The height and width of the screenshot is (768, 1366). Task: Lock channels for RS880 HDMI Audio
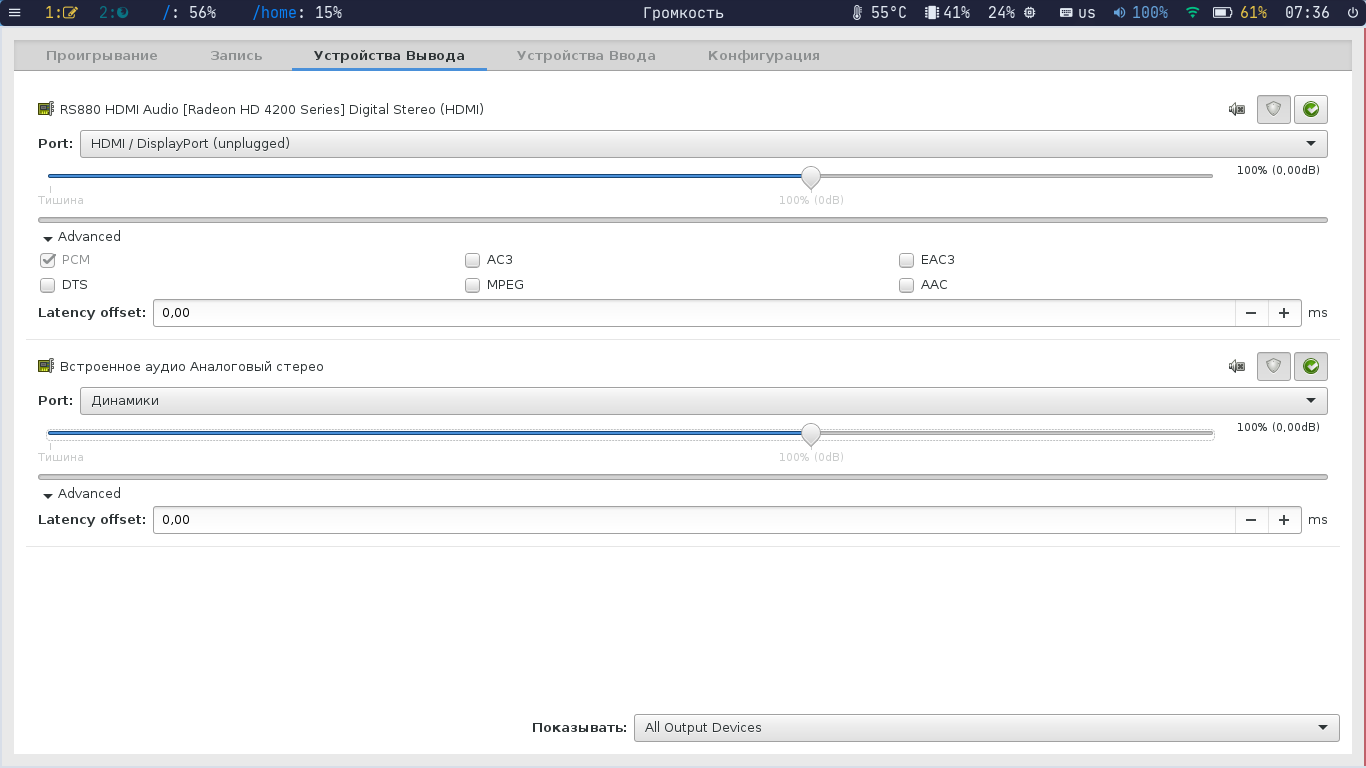[1273, 109]
